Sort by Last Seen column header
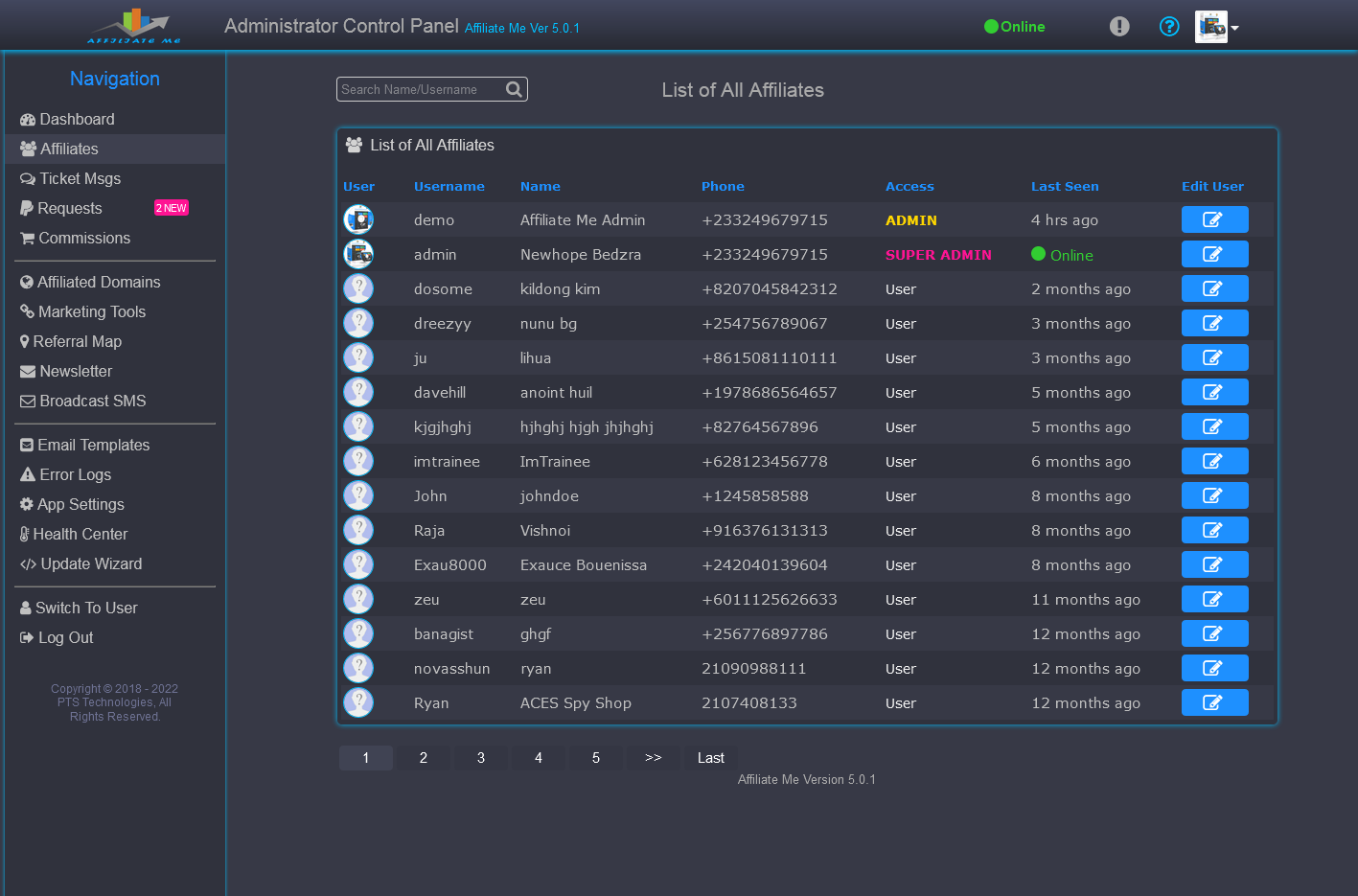This screenshot has height=896, width=1358. 1064,187
